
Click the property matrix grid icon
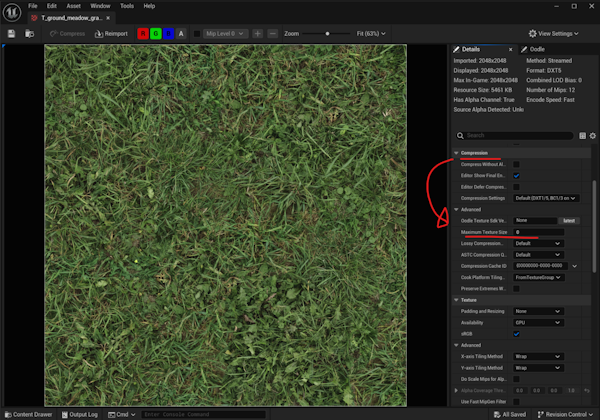pos(582,135)
